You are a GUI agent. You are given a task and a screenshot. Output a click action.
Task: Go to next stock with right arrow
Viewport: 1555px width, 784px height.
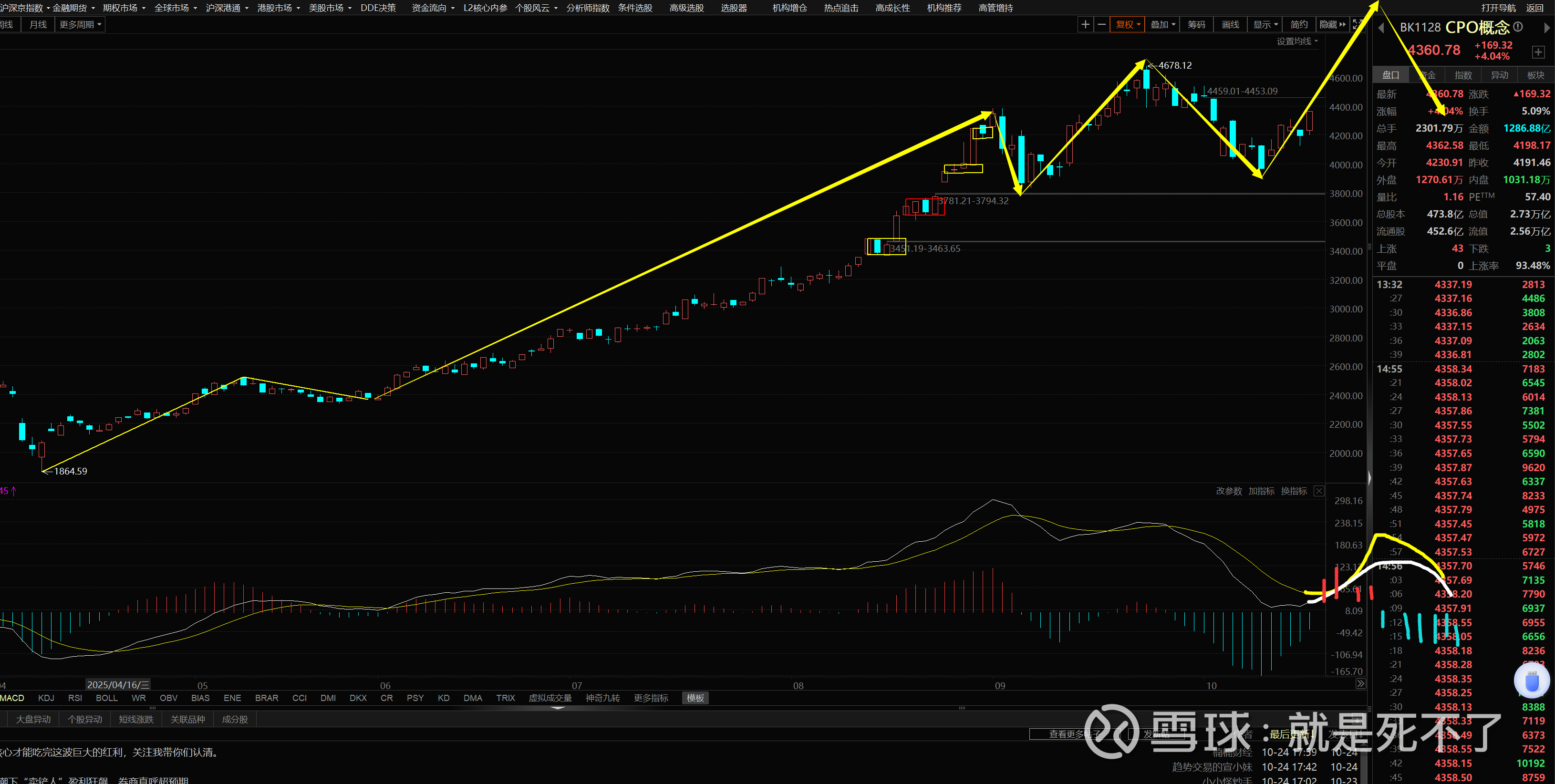(1546, 28)
